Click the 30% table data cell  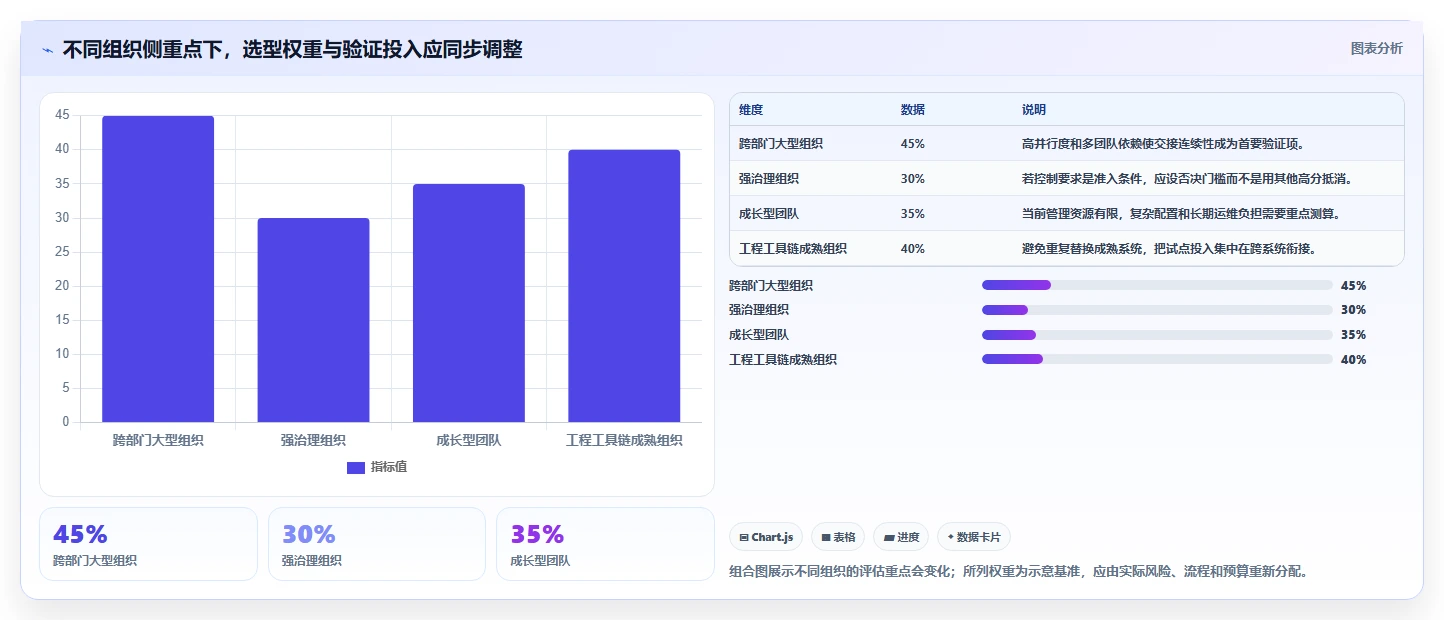pyautogui.click(x=912, y=179)
